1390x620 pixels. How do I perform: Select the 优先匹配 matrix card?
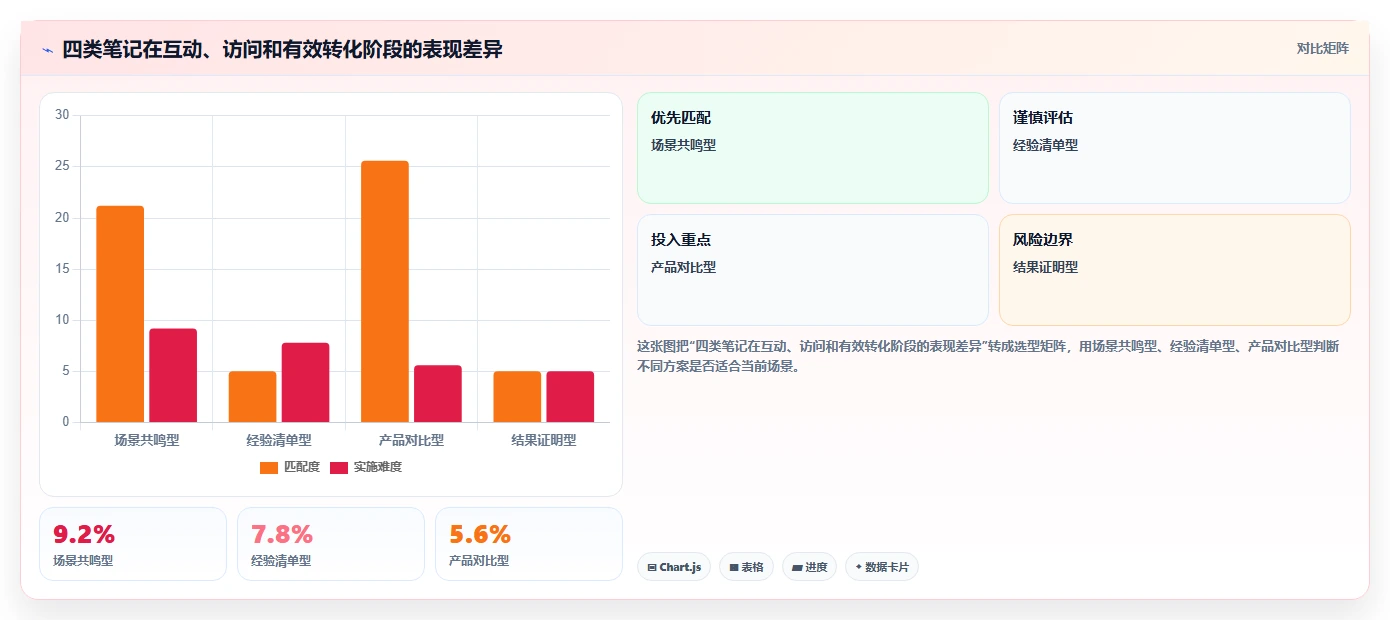click(x=813, y=148)
